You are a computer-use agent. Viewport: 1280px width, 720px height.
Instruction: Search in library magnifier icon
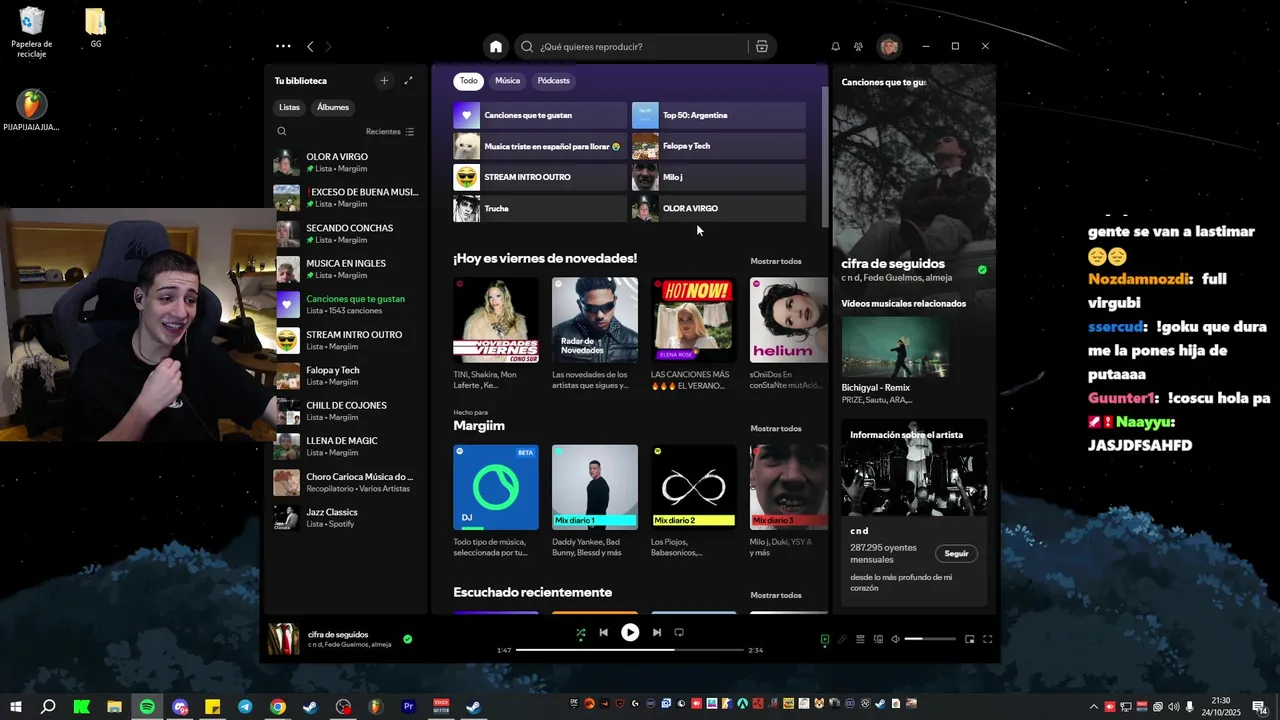tap(282, 131)
